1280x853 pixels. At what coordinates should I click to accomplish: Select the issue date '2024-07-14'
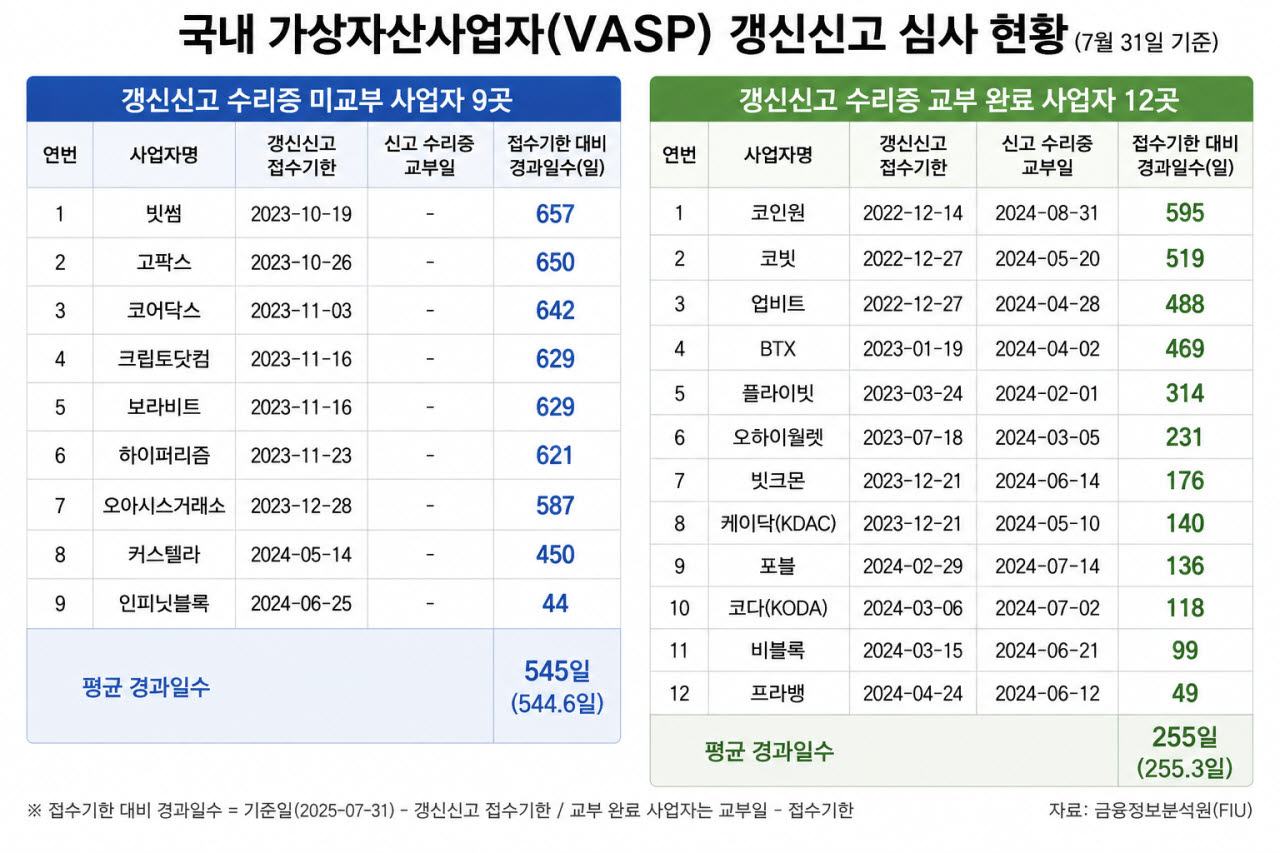(1047, 566)
